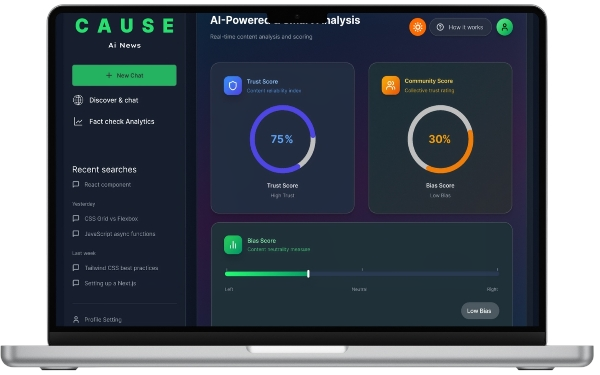Click the green Bias Score bar-chart icon
The image size is (600, 375).
[x=233, y=245]
